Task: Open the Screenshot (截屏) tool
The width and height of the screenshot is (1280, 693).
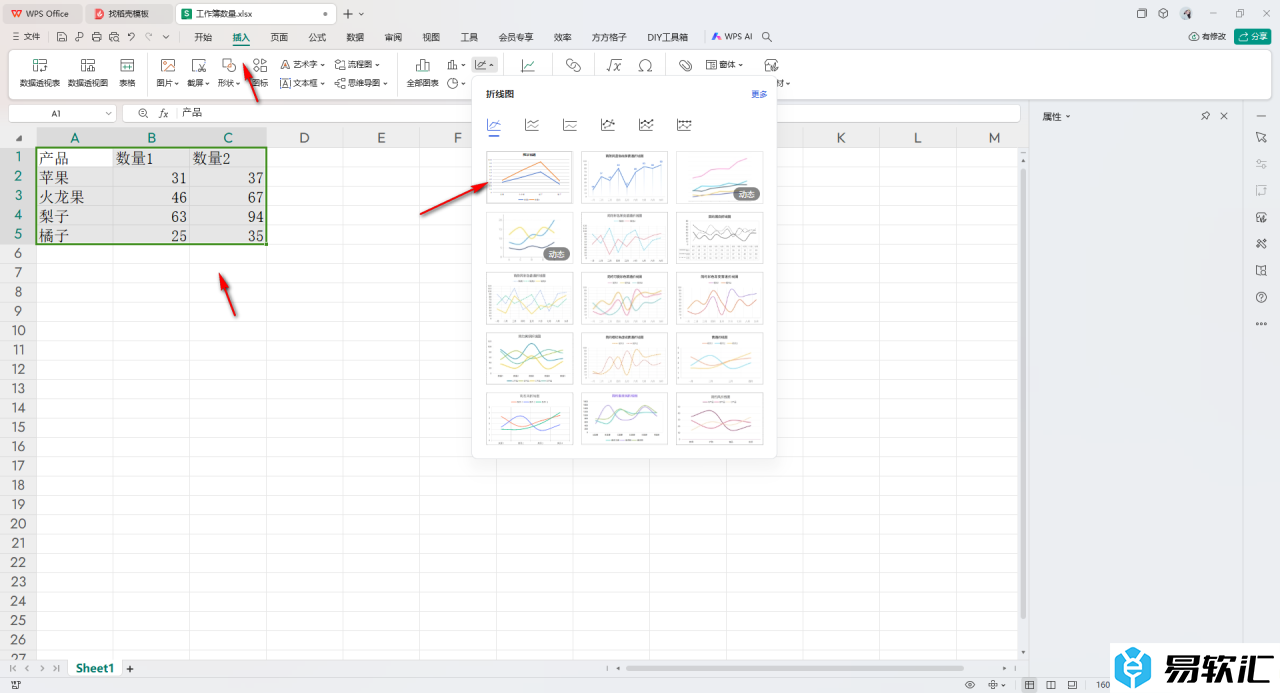Action: (198, 72)
